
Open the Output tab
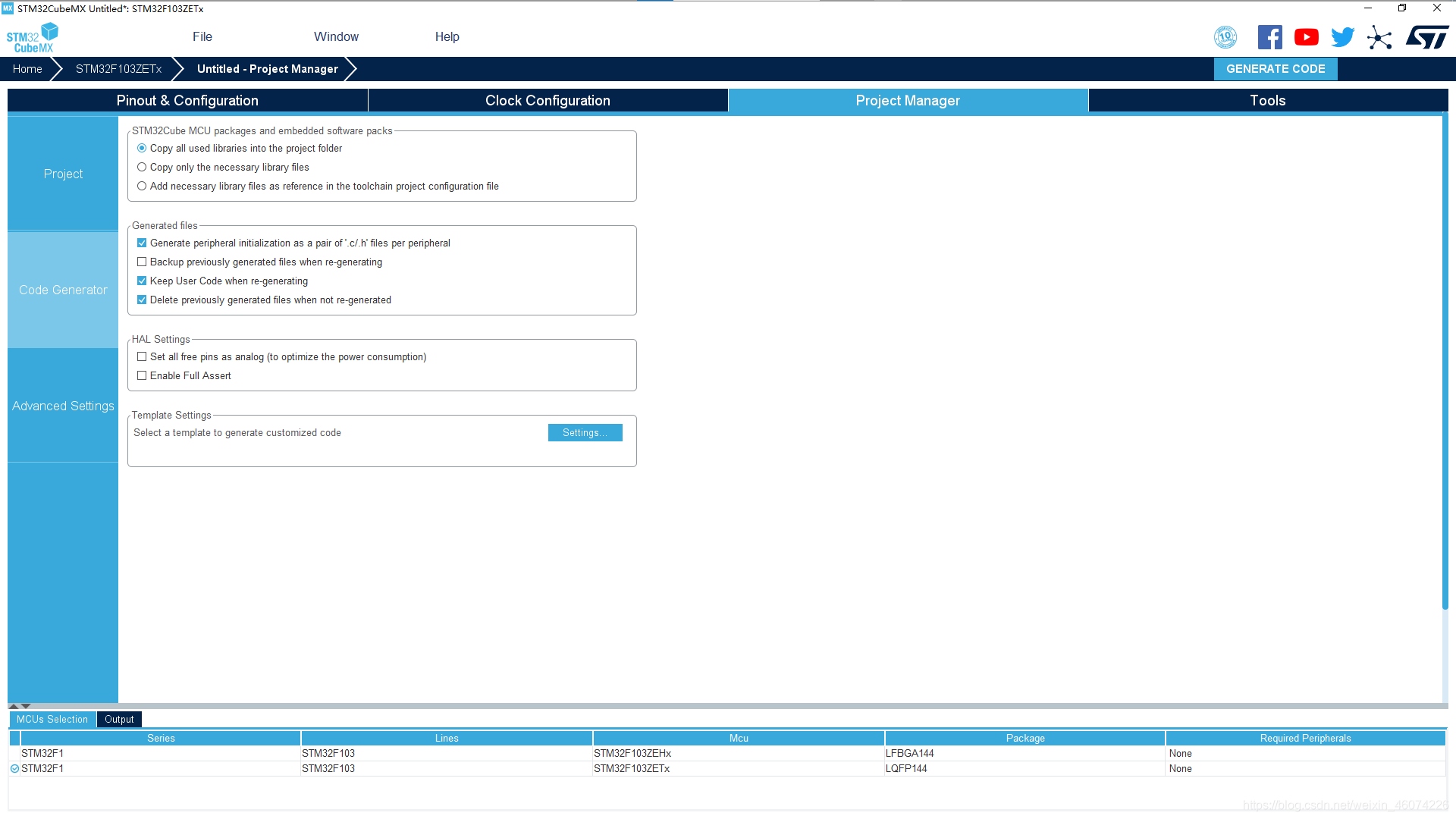click(x=119, y=720)
